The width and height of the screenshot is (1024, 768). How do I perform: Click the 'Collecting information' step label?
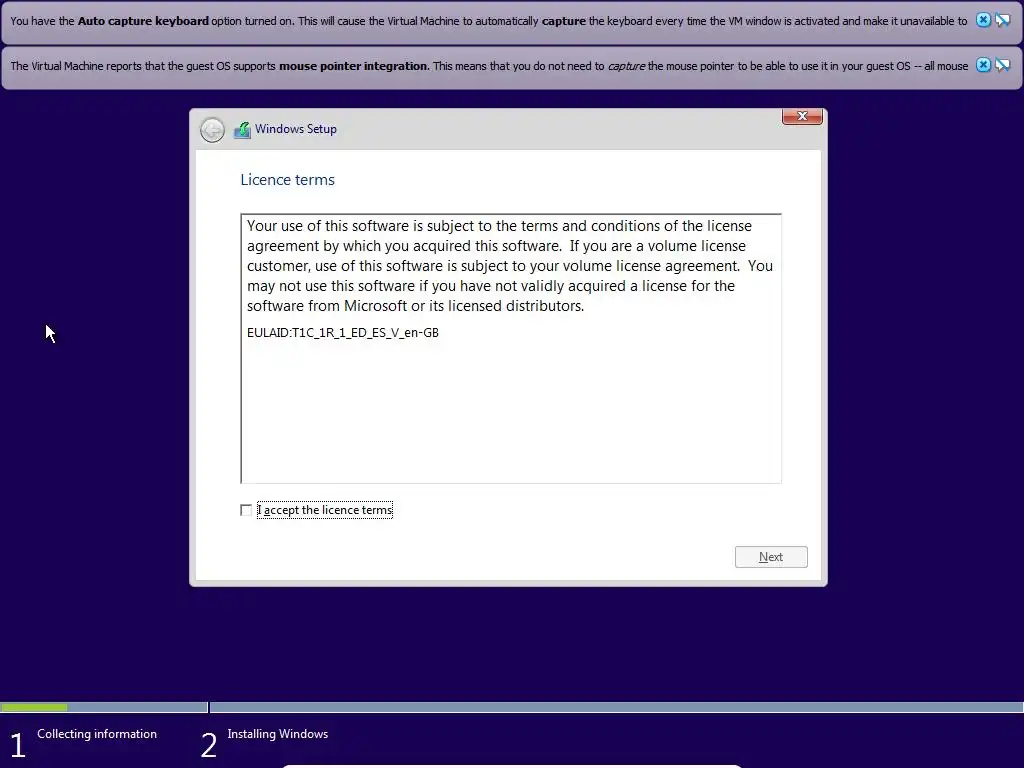pyautogui.click(x=97, y=734)
